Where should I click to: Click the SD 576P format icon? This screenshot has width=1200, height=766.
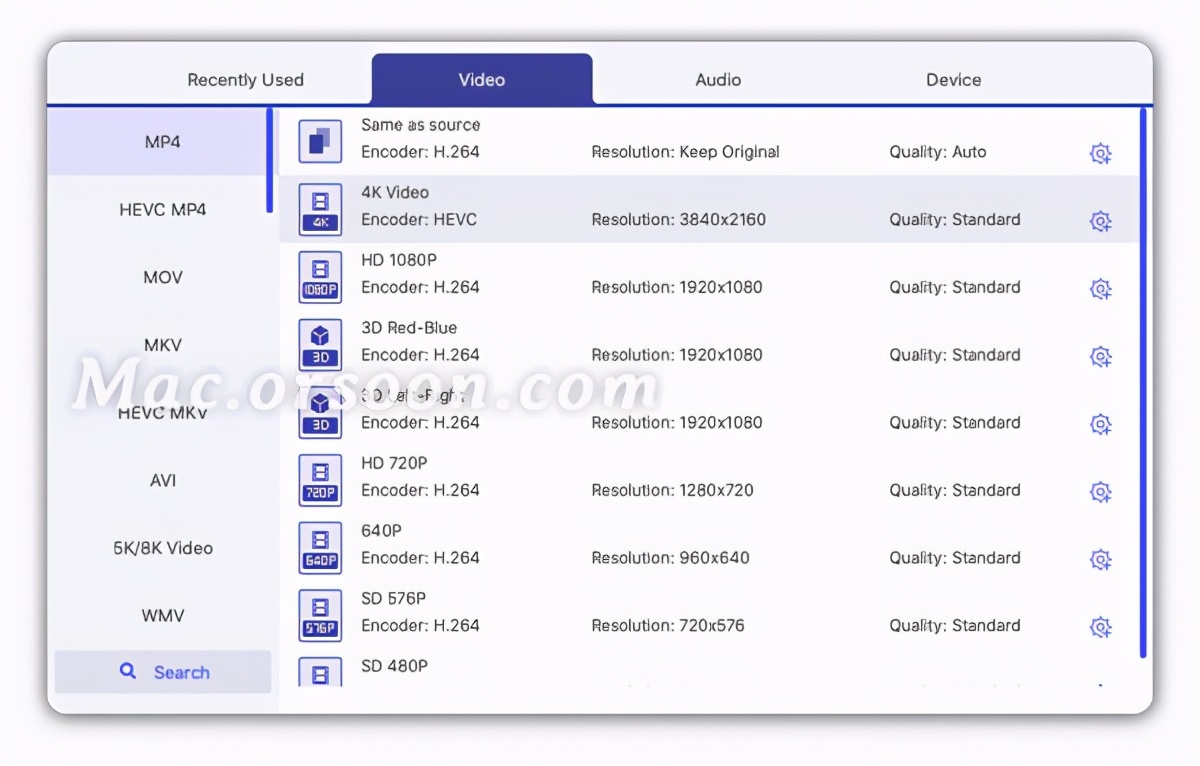point(320,616)
